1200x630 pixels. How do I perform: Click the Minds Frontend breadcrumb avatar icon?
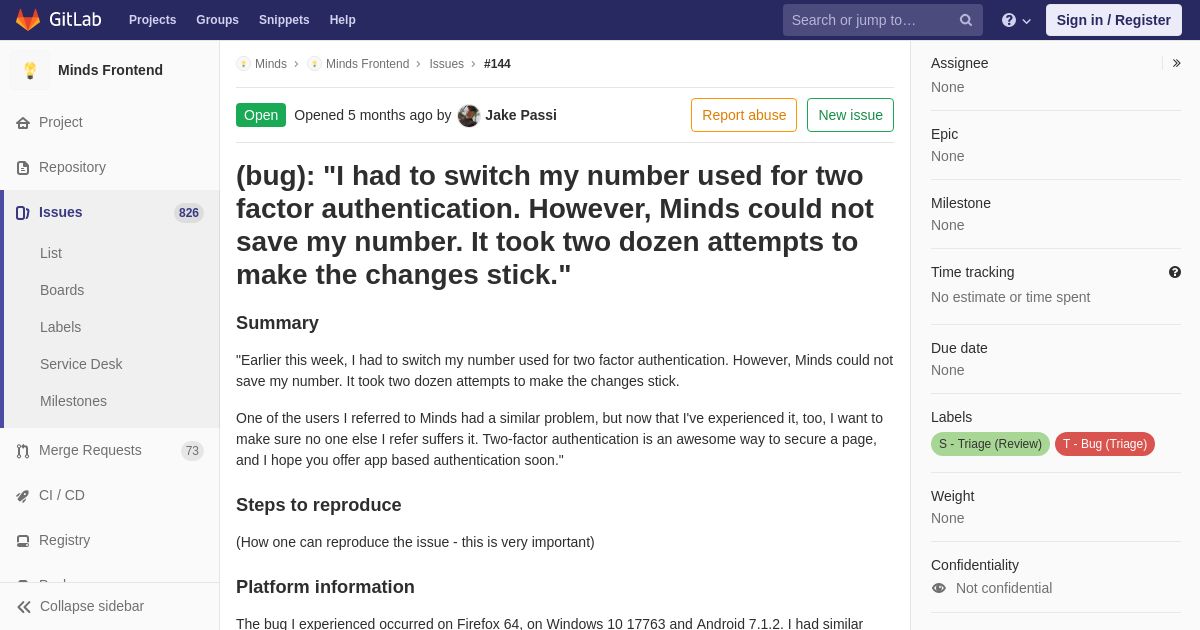pyautogui.click(x=314, y=64)
